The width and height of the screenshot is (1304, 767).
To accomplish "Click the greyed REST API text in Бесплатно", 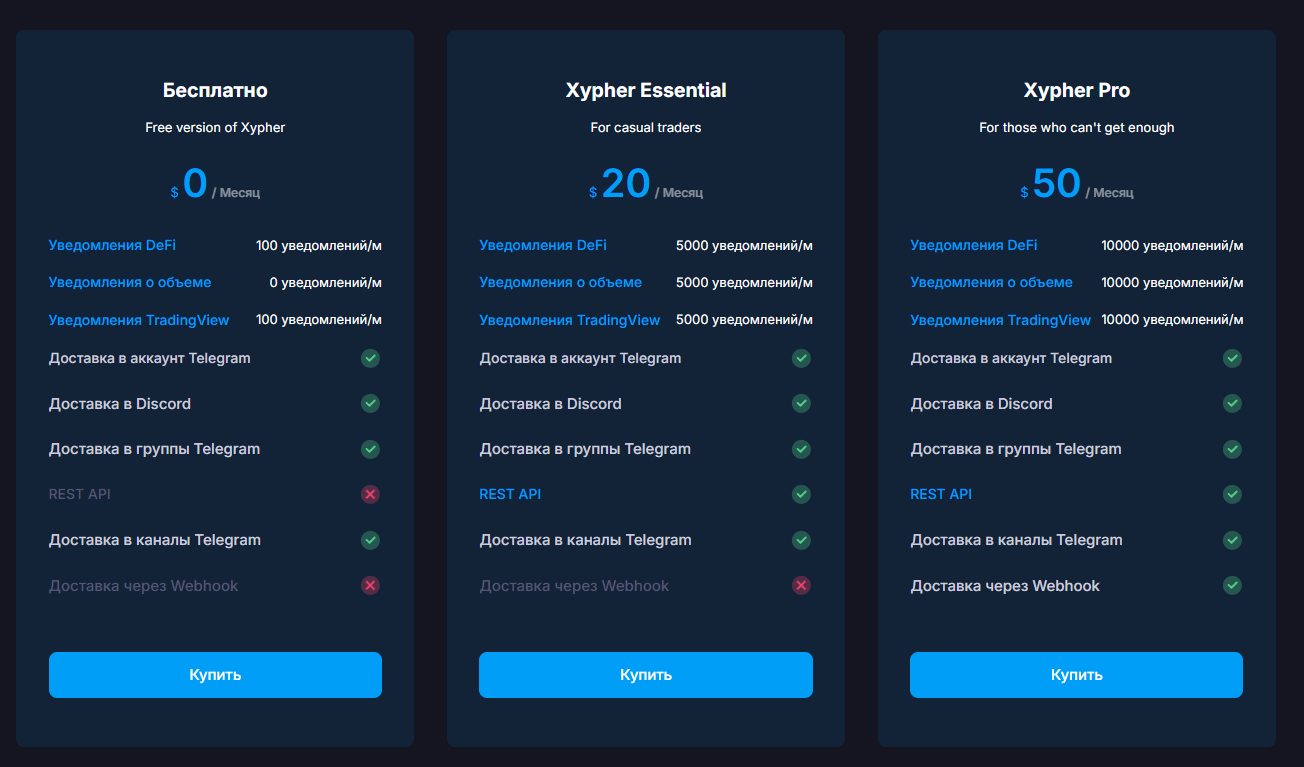I will [80, 494].
